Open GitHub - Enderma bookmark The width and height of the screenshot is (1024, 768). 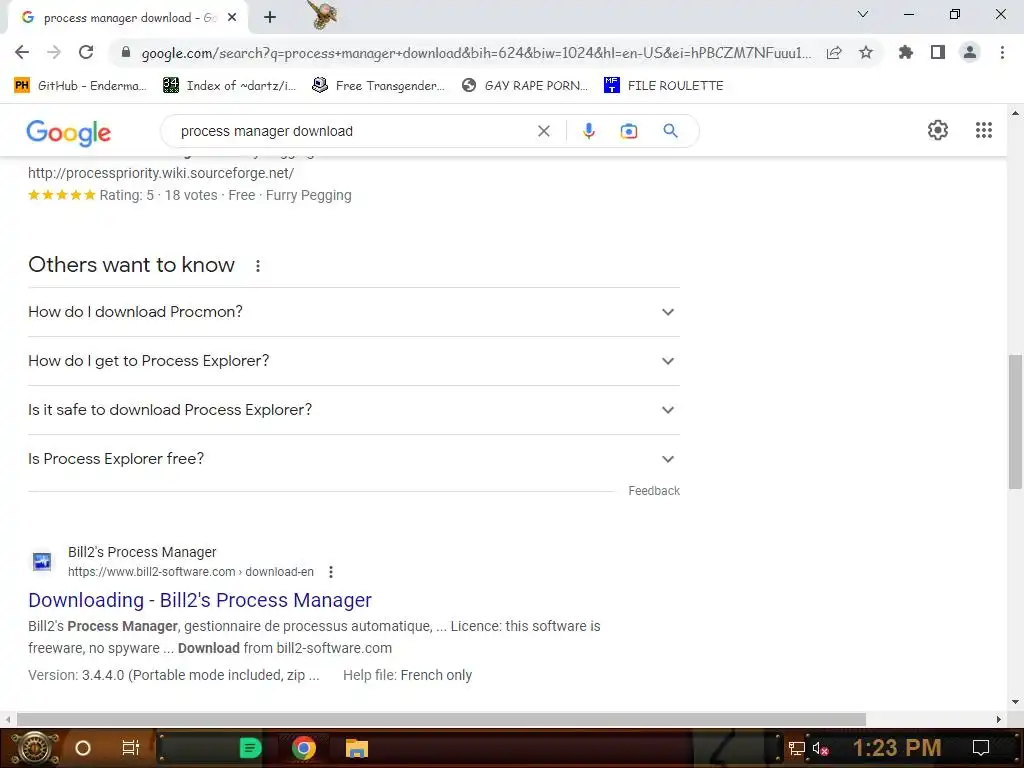(80, 86)
